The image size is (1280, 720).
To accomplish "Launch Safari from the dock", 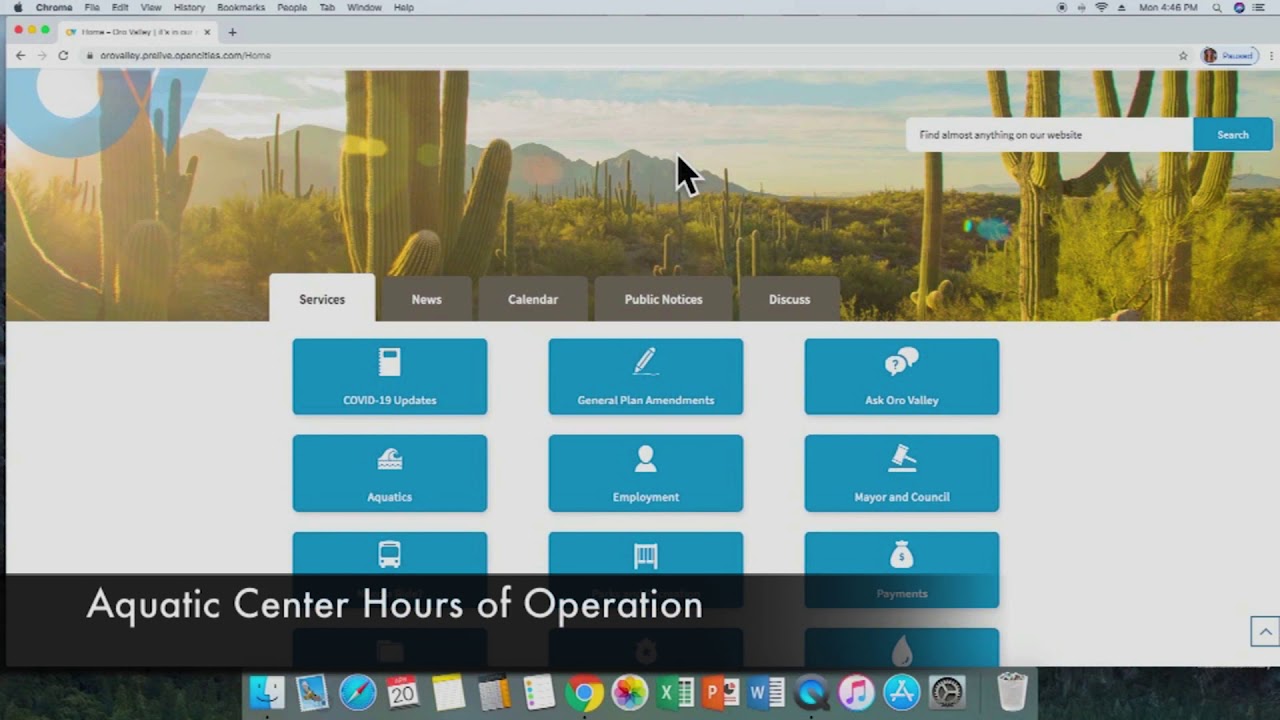I will pyautogui.click(x=357, y=692).
